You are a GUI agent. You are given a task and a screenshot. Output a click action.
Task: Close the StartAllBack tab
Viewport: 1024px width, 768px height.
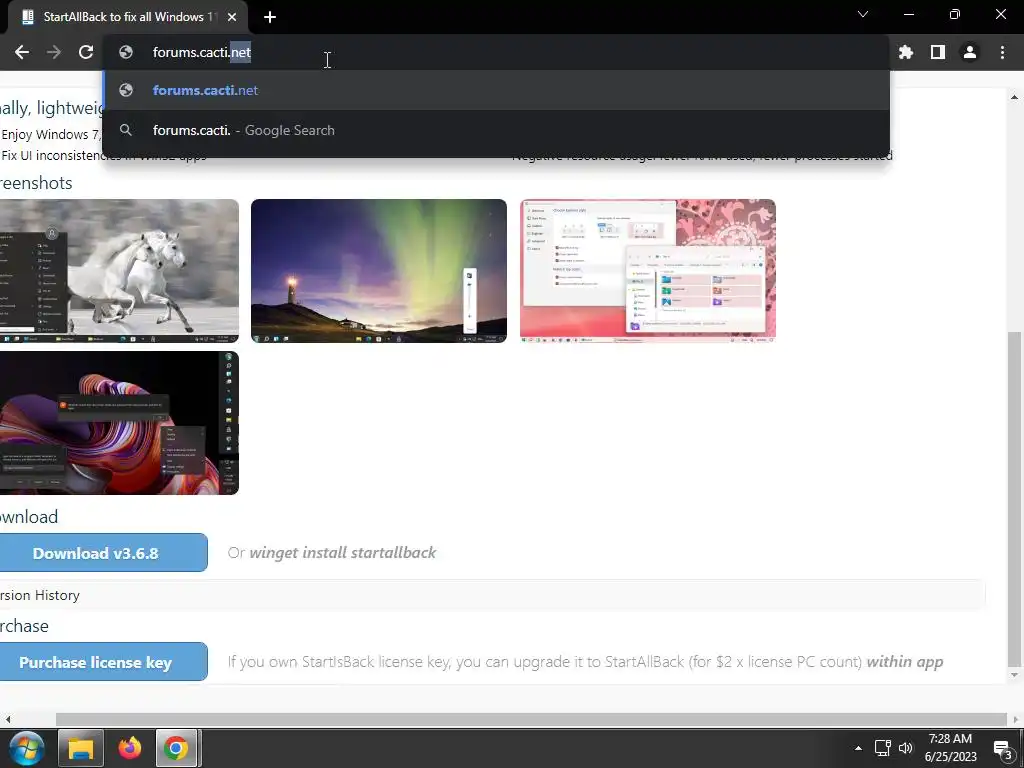pos(232,17)
